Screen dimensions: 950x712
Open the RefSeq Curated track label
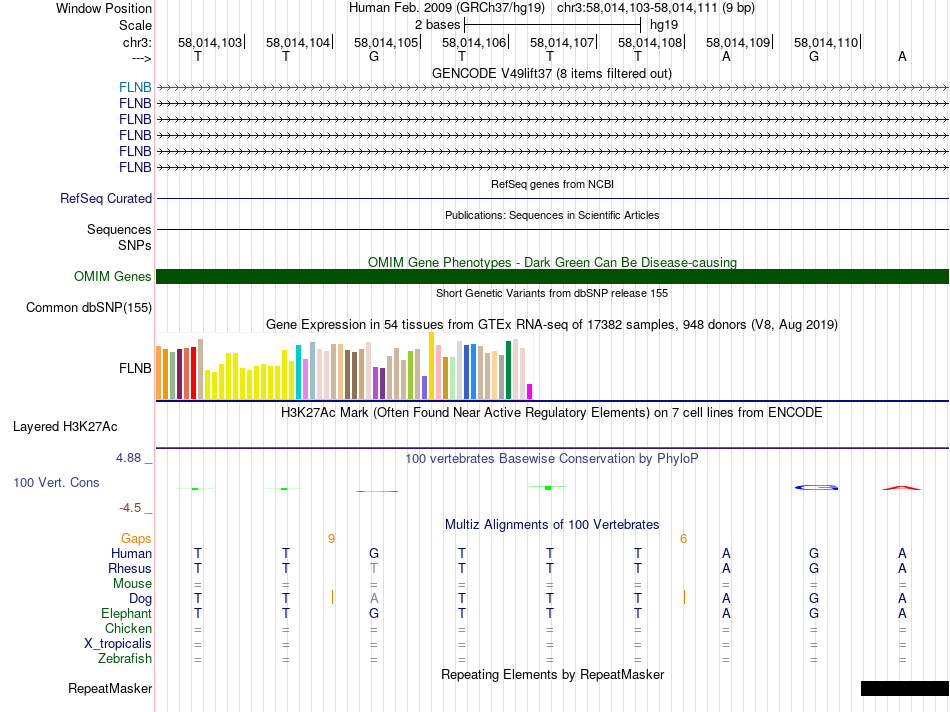pyautogui.click(x=106, y=199)
